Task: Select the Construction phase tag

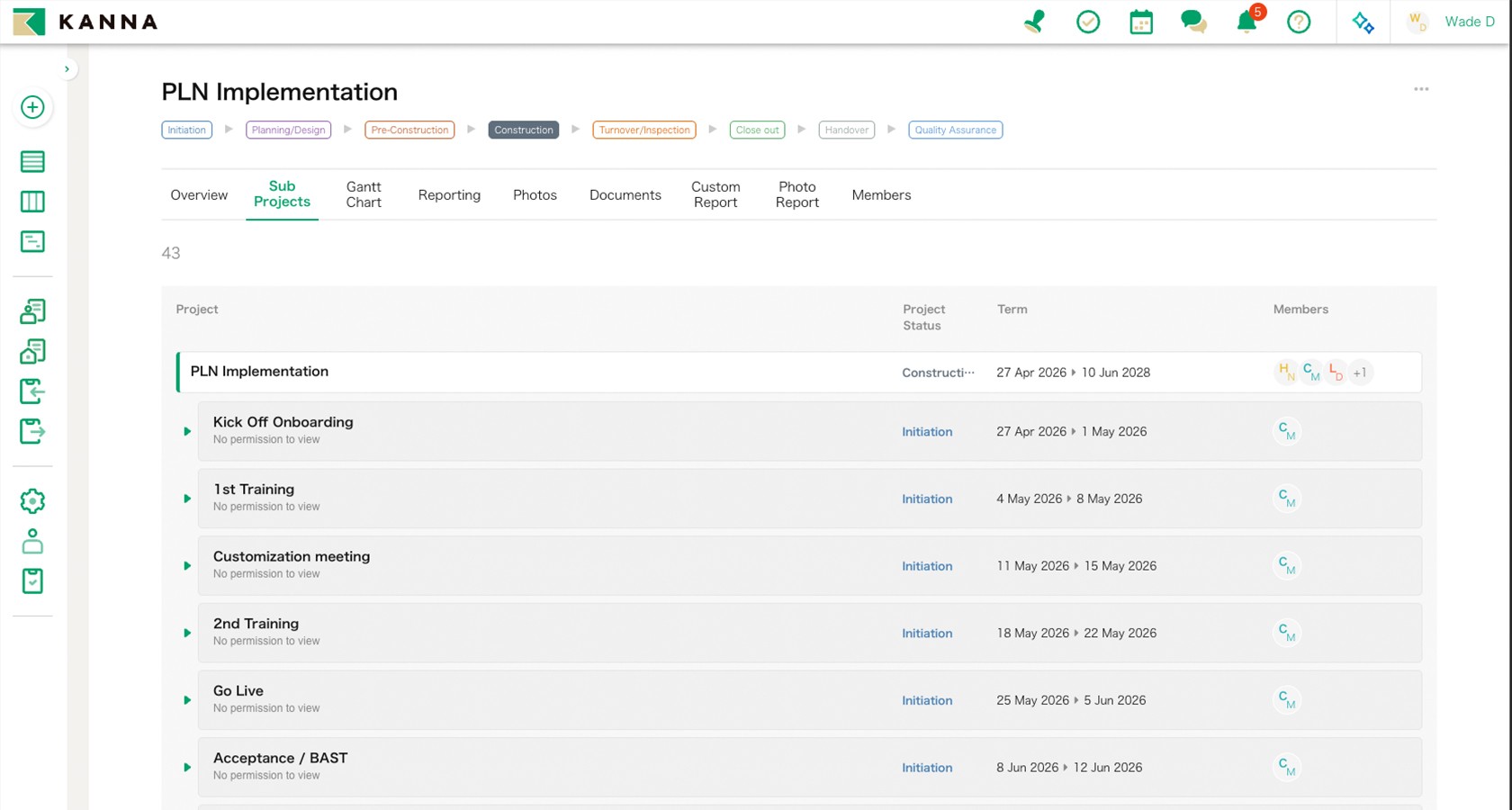Action: pos(524,130)
